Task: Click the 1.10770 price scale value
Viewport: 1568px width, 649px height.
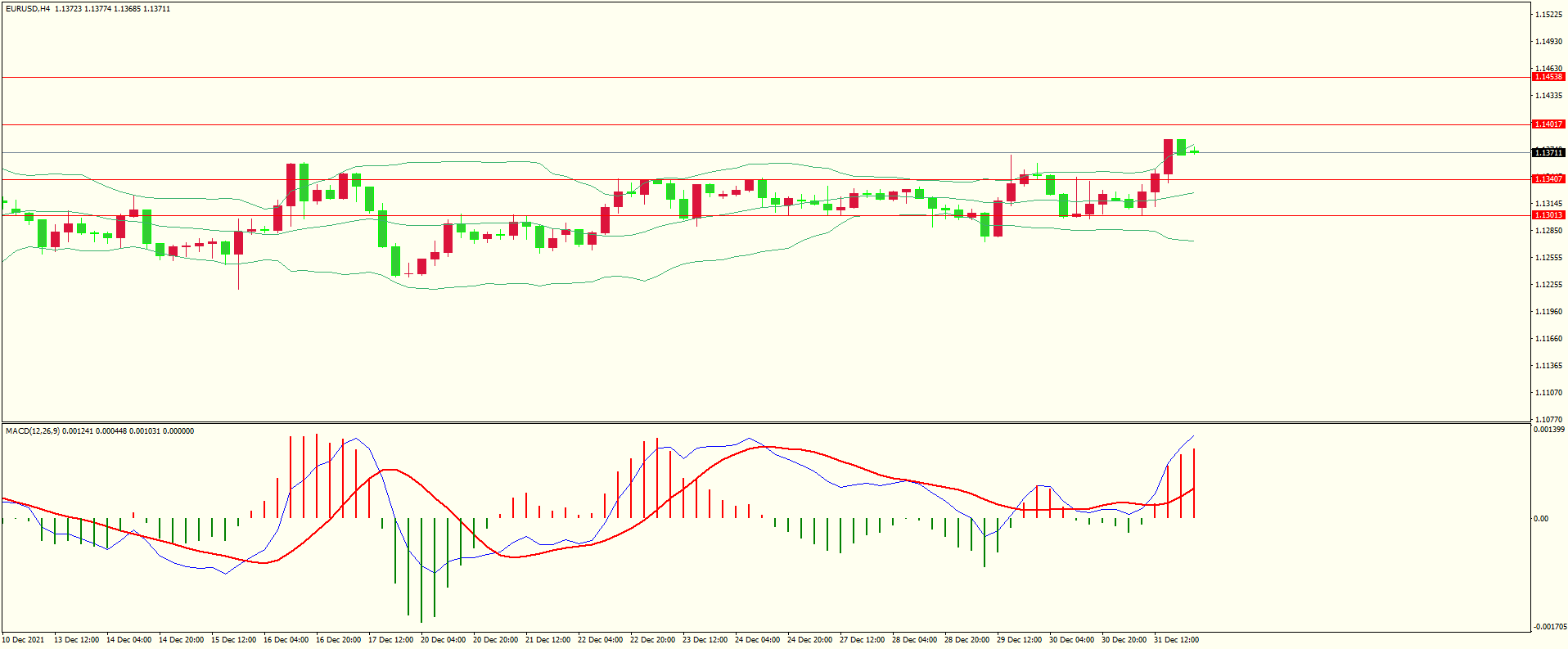Action: pyautogui.click(x=1548, y=419)
